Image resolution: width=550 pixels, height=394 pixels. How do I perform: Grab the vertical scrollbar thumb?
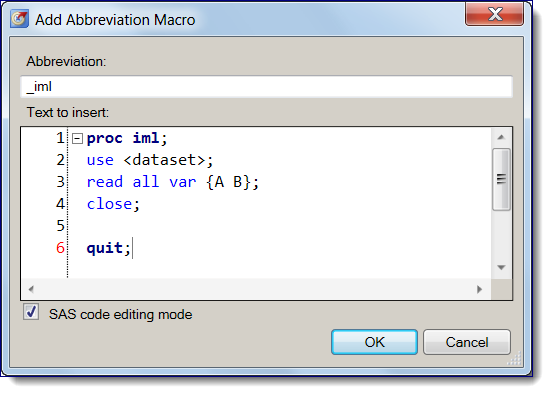tap(501, 179)
